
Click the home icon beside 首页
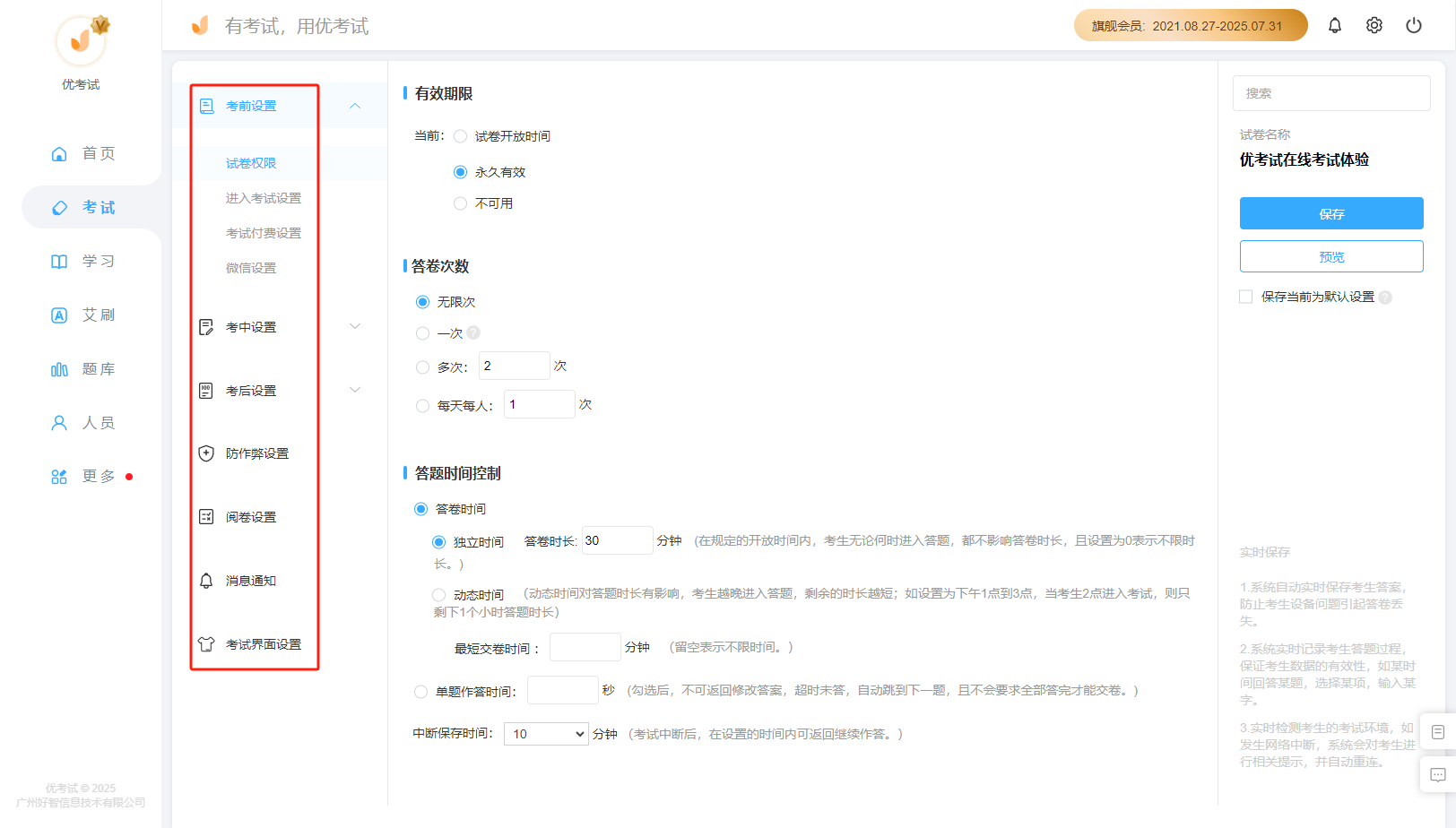point(59,154)
